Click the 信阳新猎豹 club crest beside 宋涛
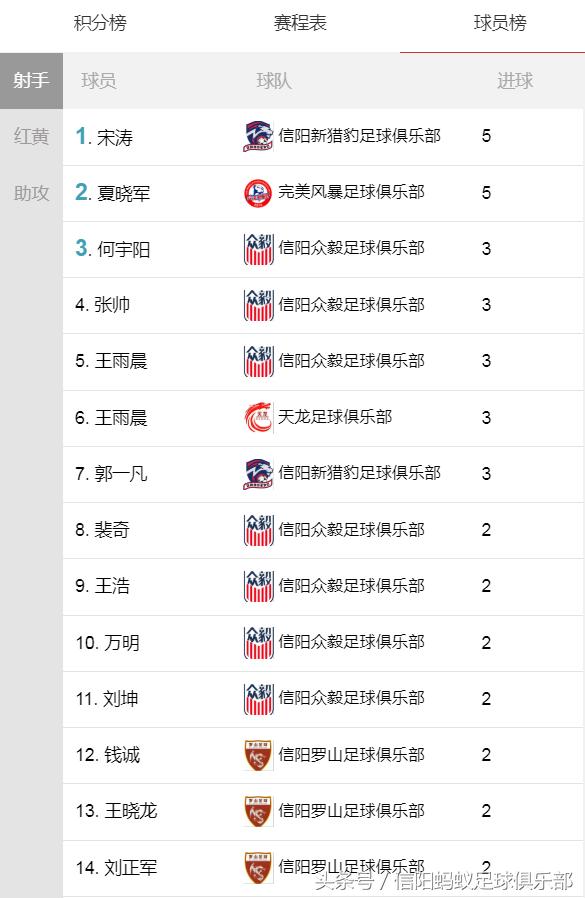The width and height of the screenshot is (585, 898). (x=258, y=137)
